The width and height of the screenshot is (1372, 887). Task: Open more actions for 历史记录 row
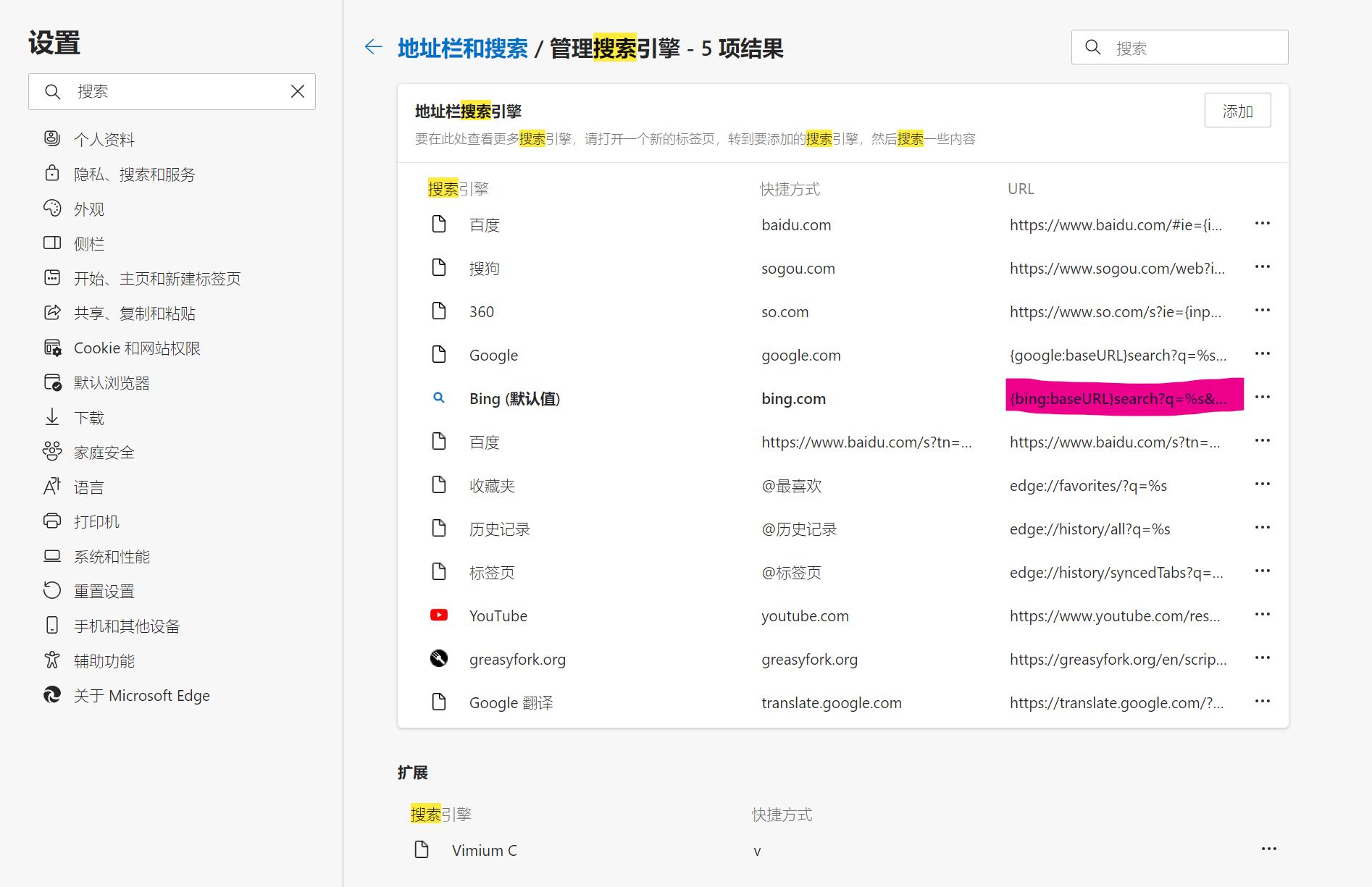(1262, 528)
